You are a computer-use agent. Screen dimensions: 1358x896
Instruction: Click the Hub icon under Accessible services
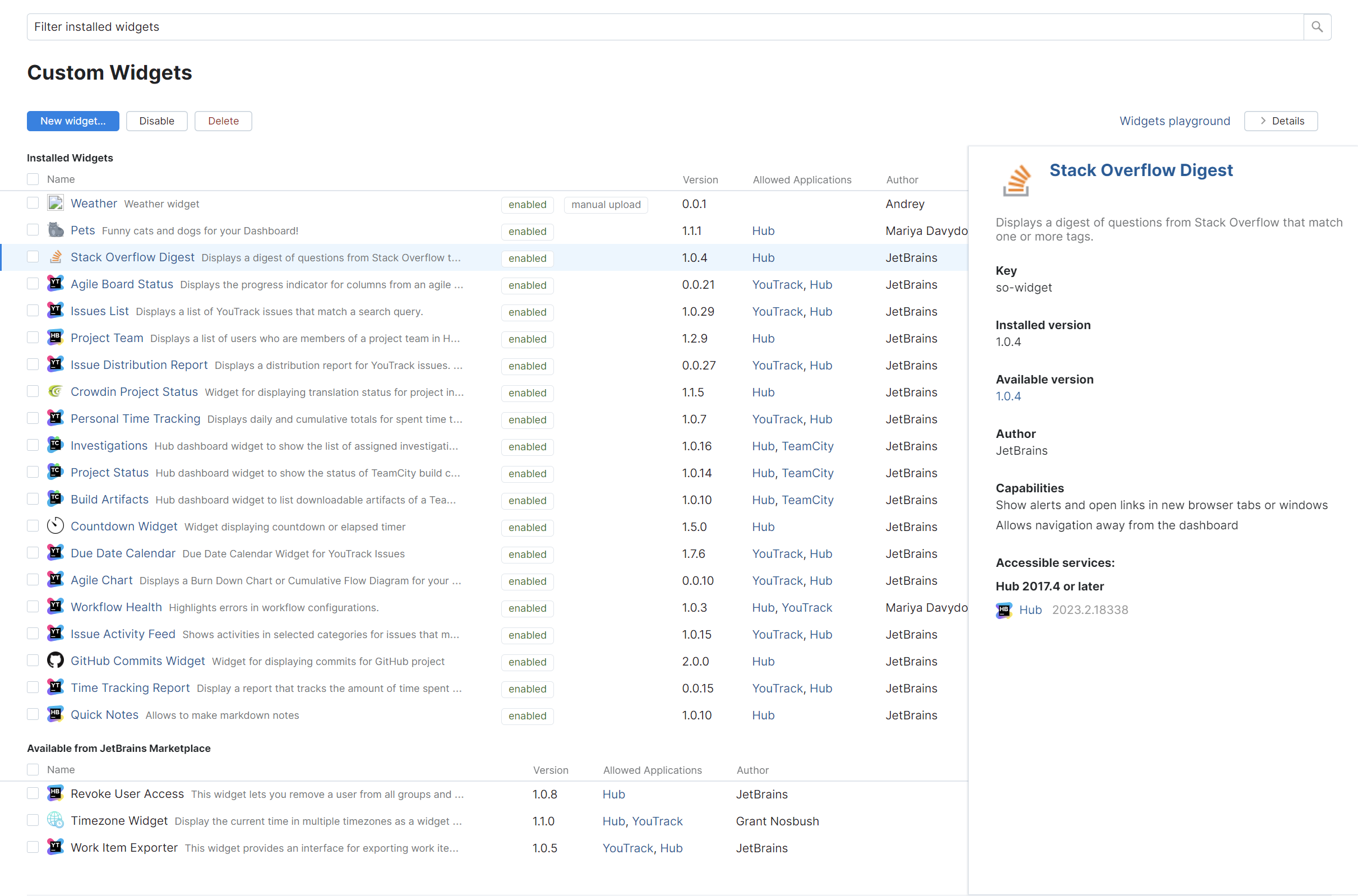pos(1004,609)
